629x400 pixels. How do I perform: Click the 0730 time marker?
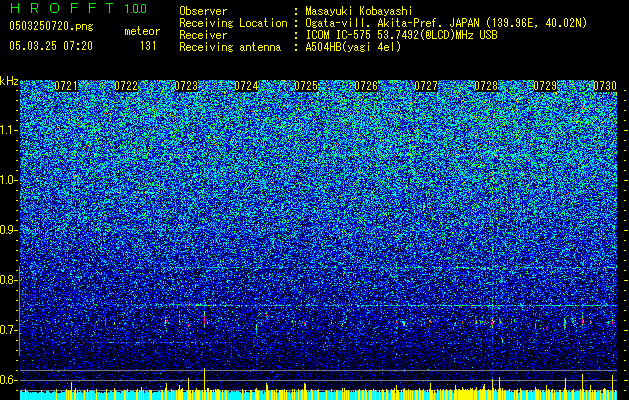[x=605, y=86]
